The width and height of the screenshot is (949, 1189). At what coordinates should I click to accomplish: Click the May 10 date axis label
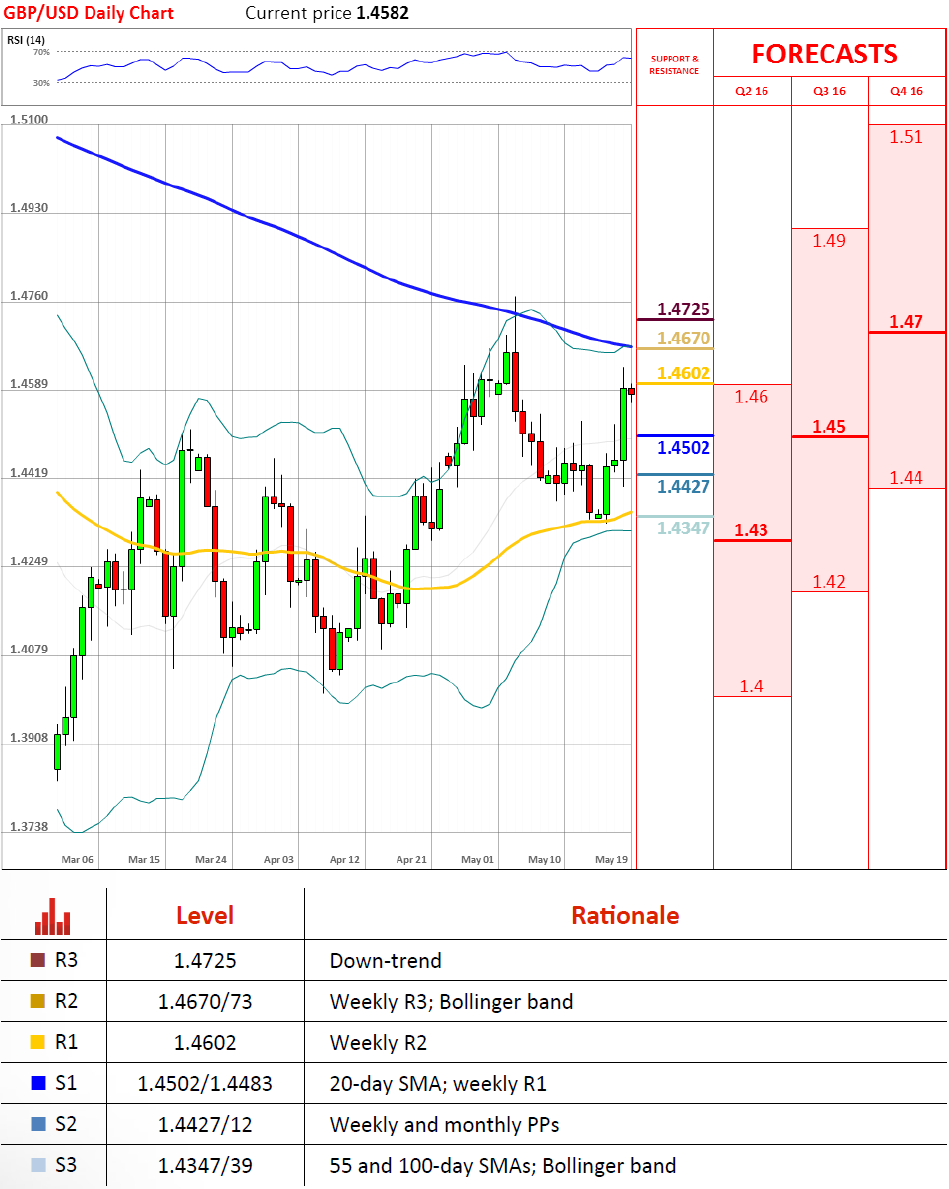point(545,859)
